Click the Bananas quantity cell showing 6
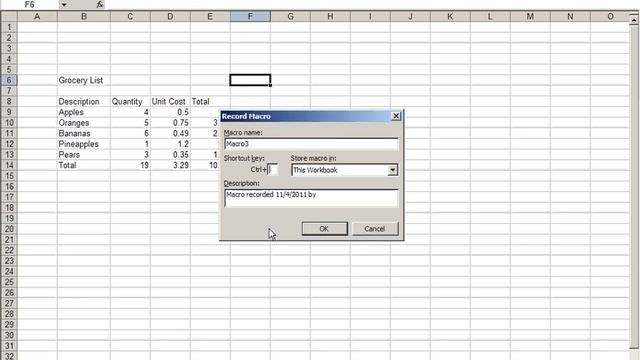Viewport: 640px width, 360px height. tap(130, 133)
